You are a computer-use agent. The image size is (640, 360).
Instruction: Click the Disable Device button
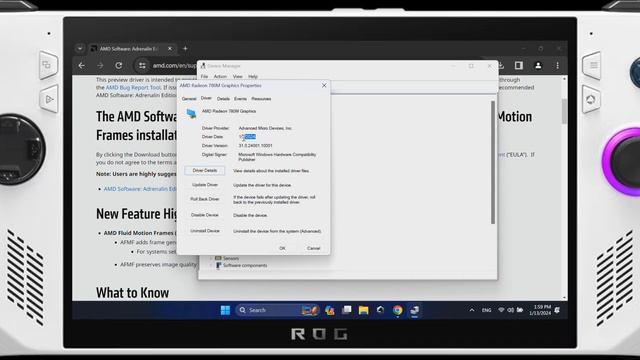point(204,215)
